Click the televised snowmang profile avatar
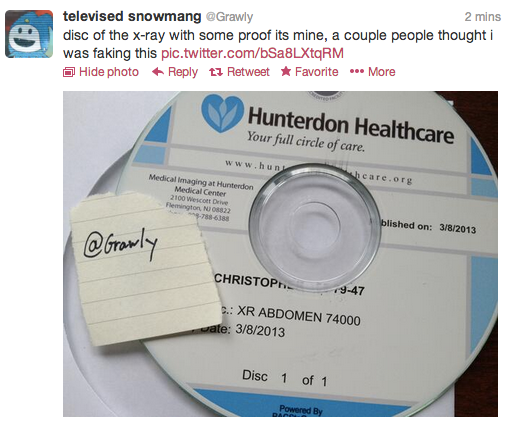The height and width of the screenshot is (425, 507). [29, 34]
